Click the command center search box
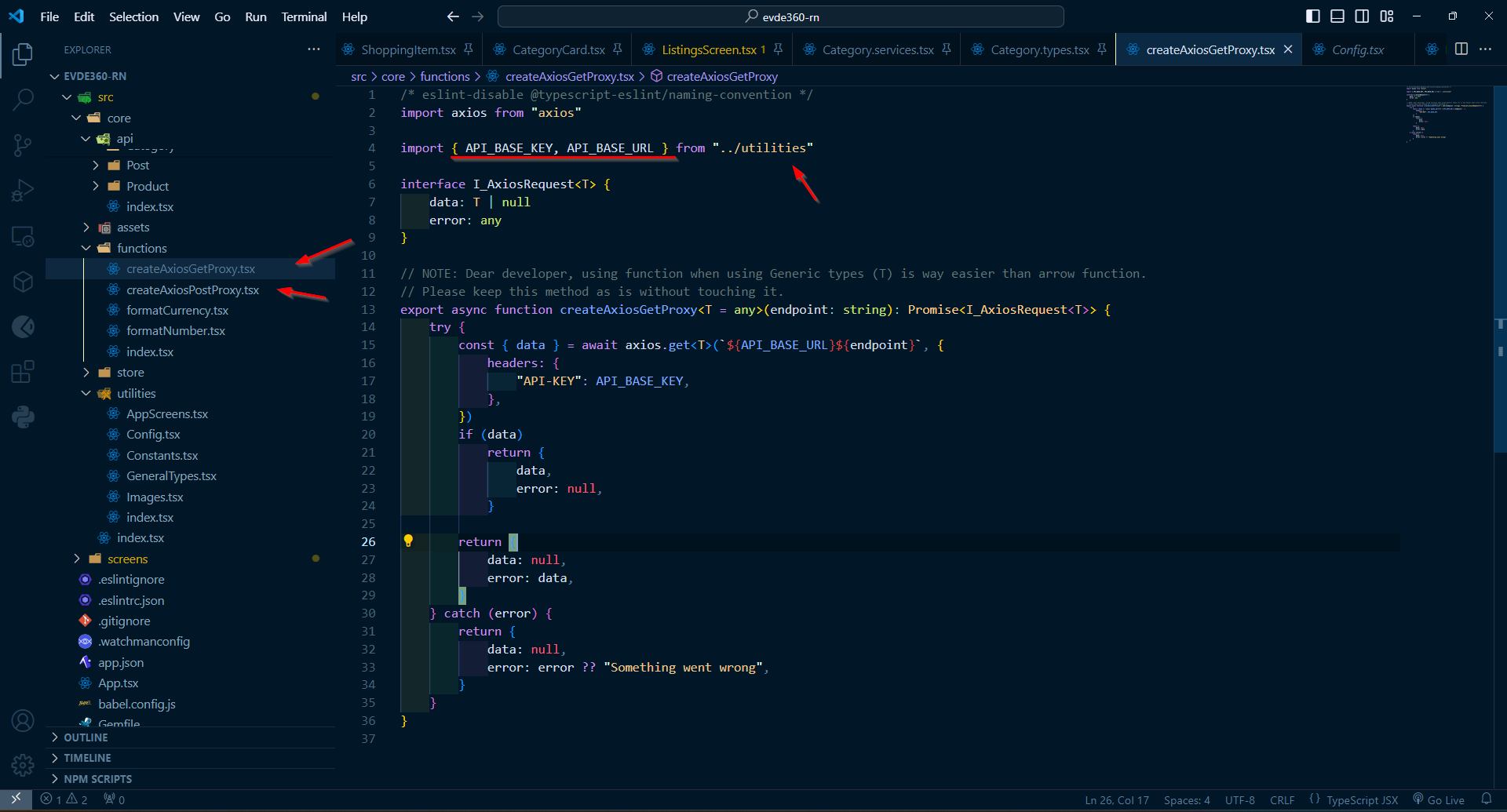The height and width of the screenshot is (812, 1507). click(x=781, y=16)
